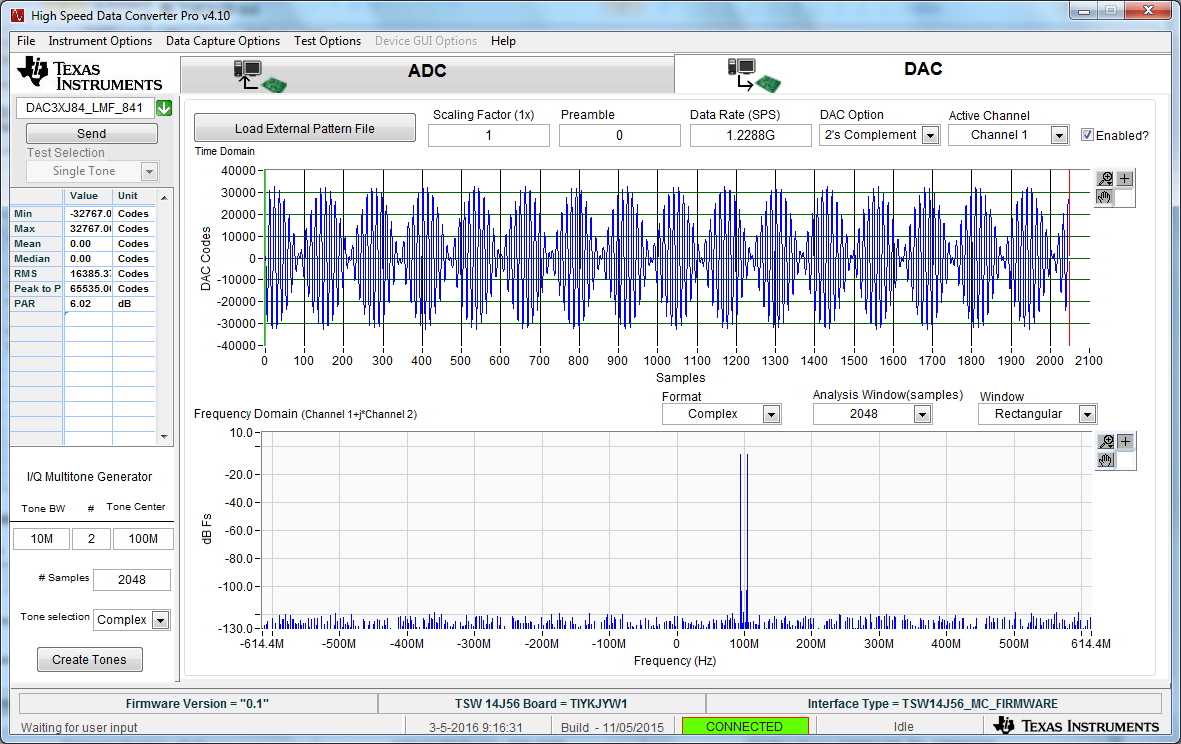Click the Tone Center 100M field

coord(143,539)
